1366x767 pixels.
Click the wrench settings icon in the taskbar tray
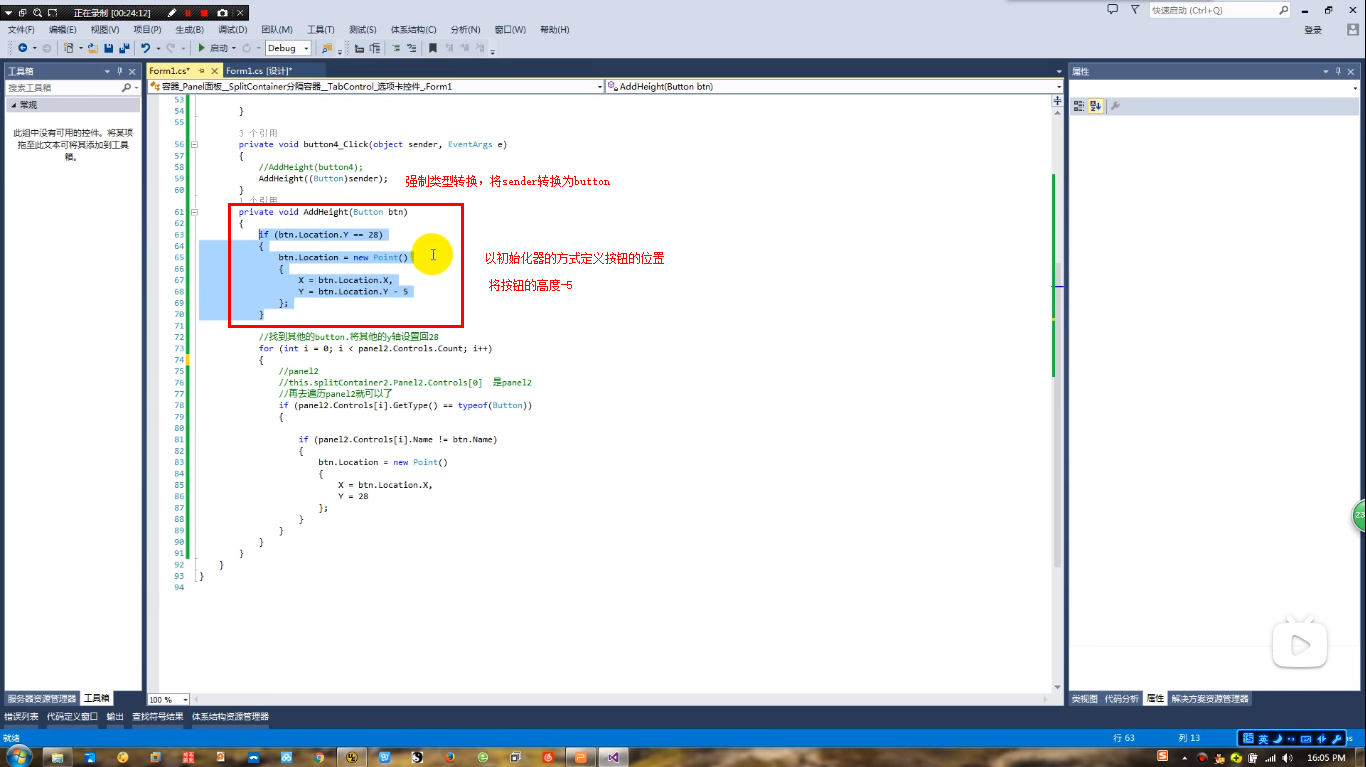pyautogui.click(x=1337, y=740)
